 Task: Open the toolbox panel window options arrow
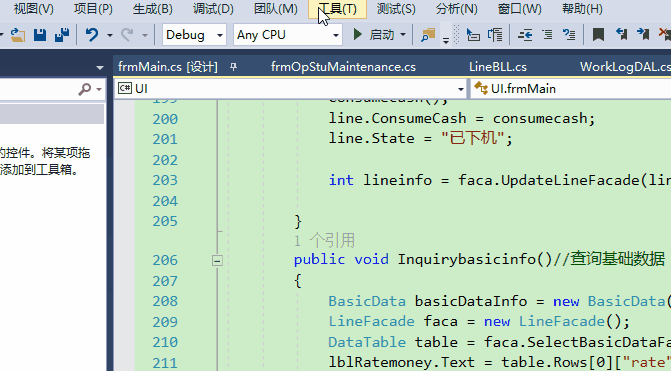pyautogui.click(x=100, y=68)
